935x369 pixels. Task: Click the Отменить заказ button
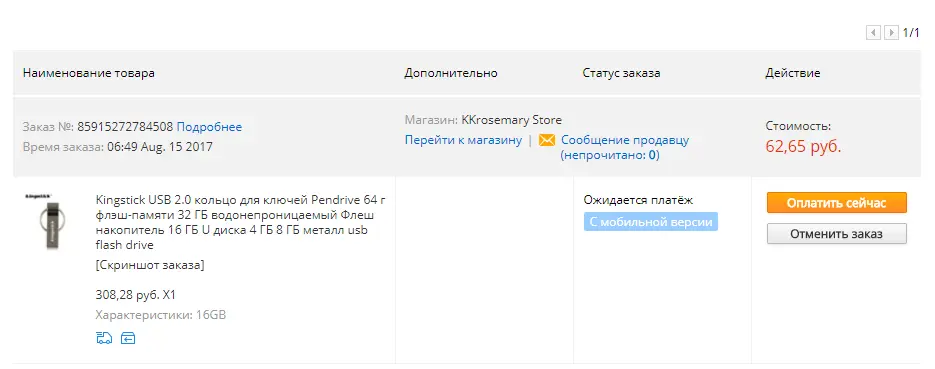point(837,234)
